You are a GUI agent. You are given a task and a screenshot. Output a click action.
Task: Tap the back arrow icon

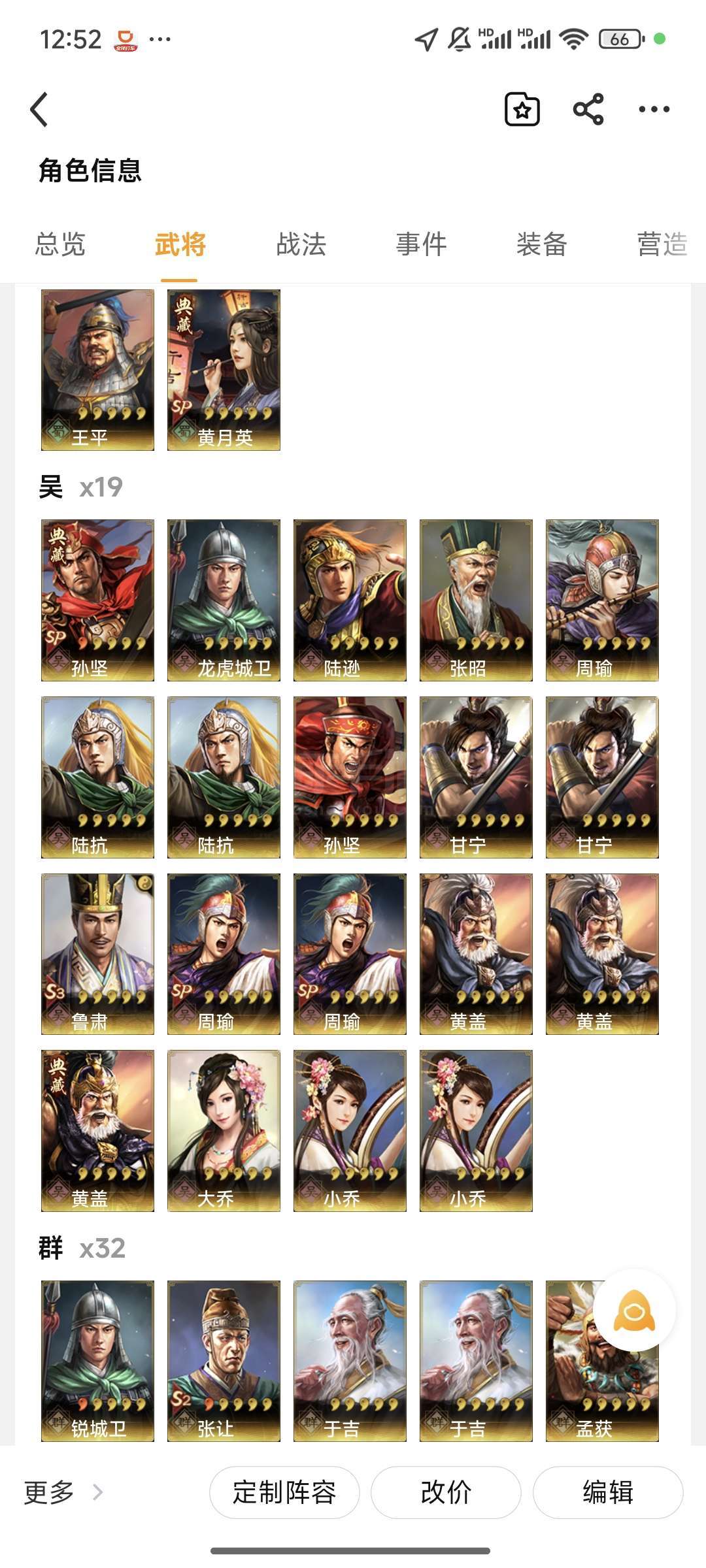(39, 109)
